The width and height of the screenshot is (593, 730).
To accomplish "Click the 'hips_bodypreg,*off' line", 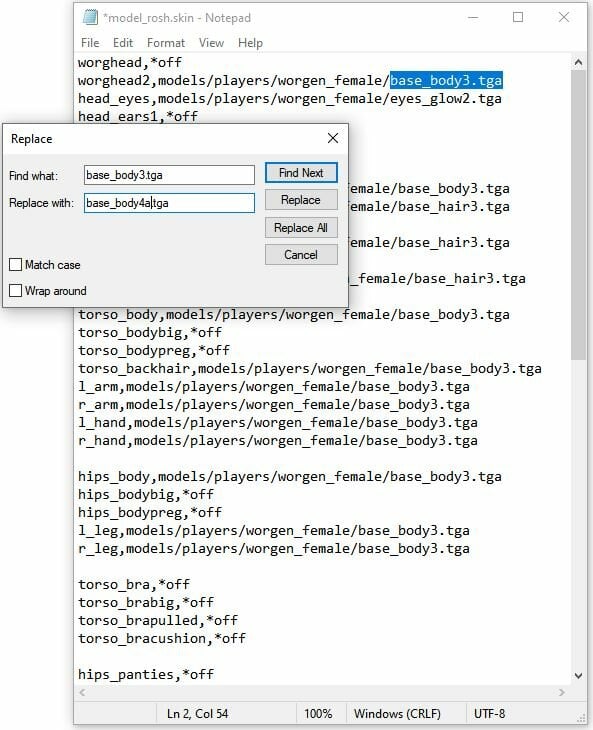I will point(150,513).
